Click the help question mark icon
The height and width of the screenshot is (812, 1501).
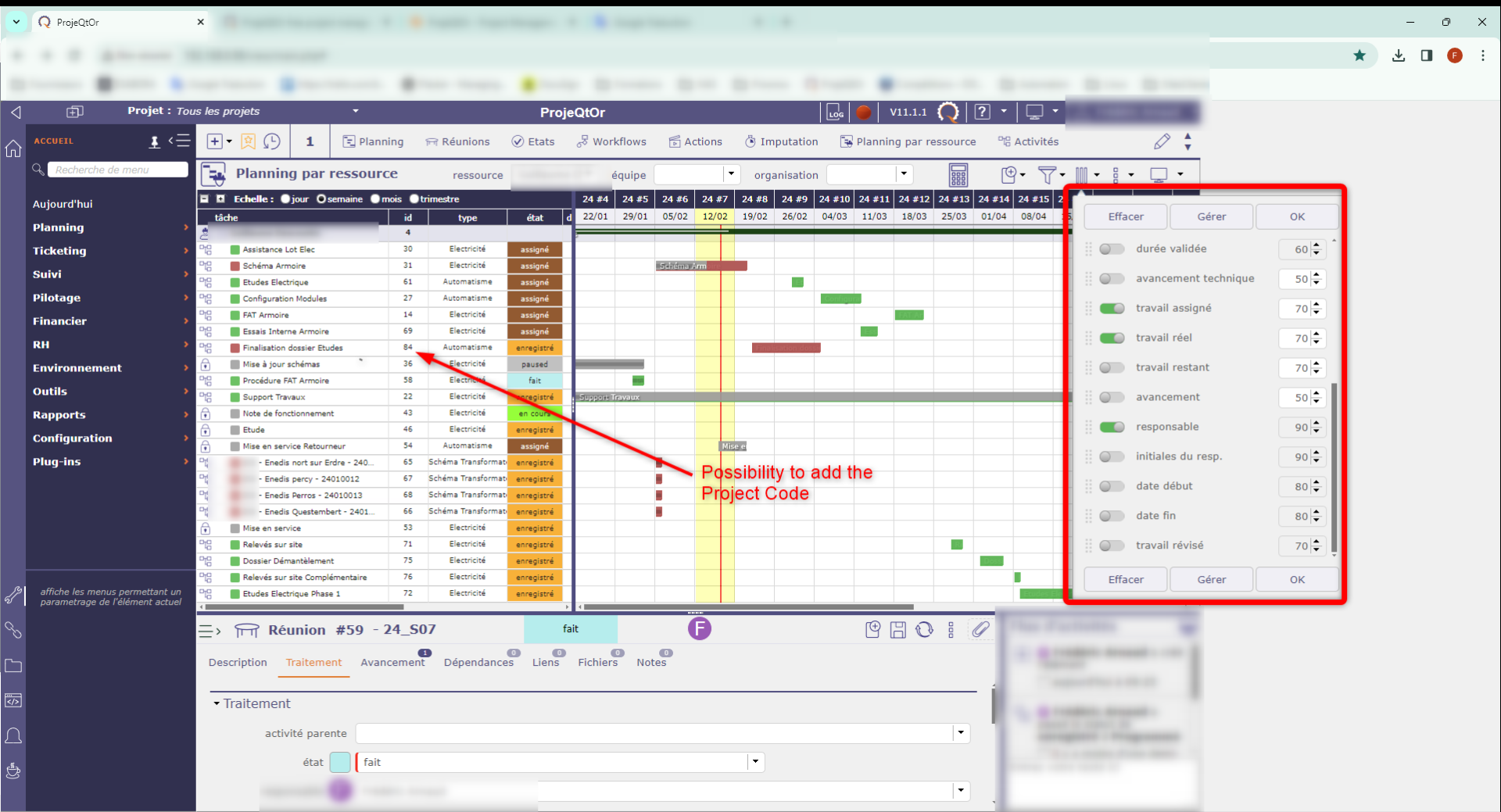point(982,112)
